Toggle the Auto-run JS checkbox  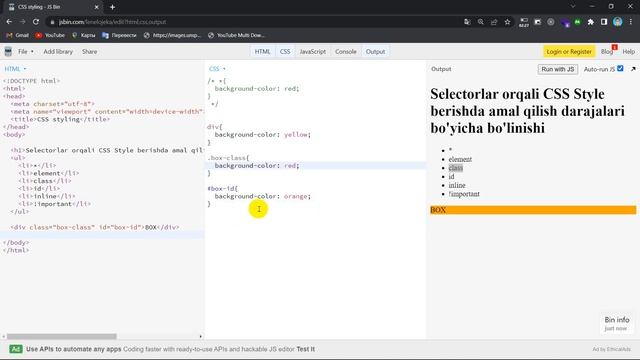click(620, 69)
